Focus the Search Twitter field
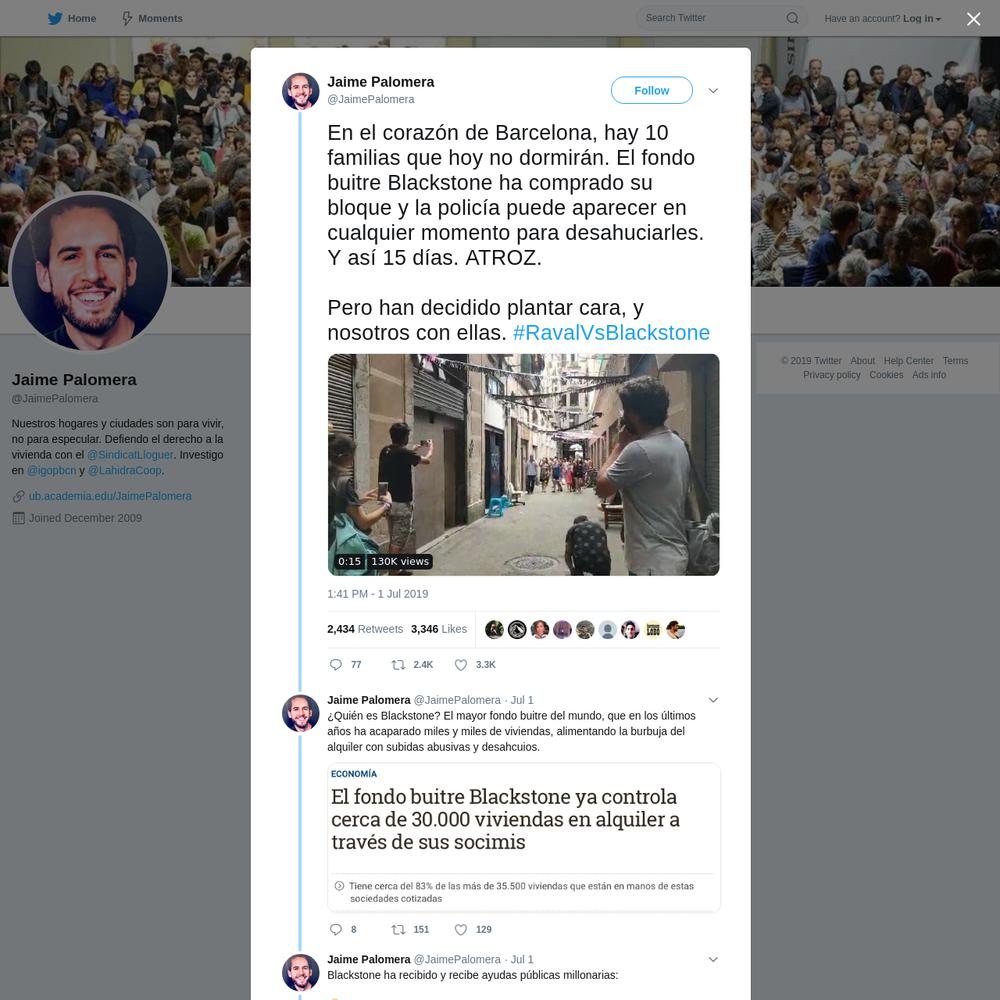The width and height of the screenshot is (1000, 1000). click(x=711, y=18)
